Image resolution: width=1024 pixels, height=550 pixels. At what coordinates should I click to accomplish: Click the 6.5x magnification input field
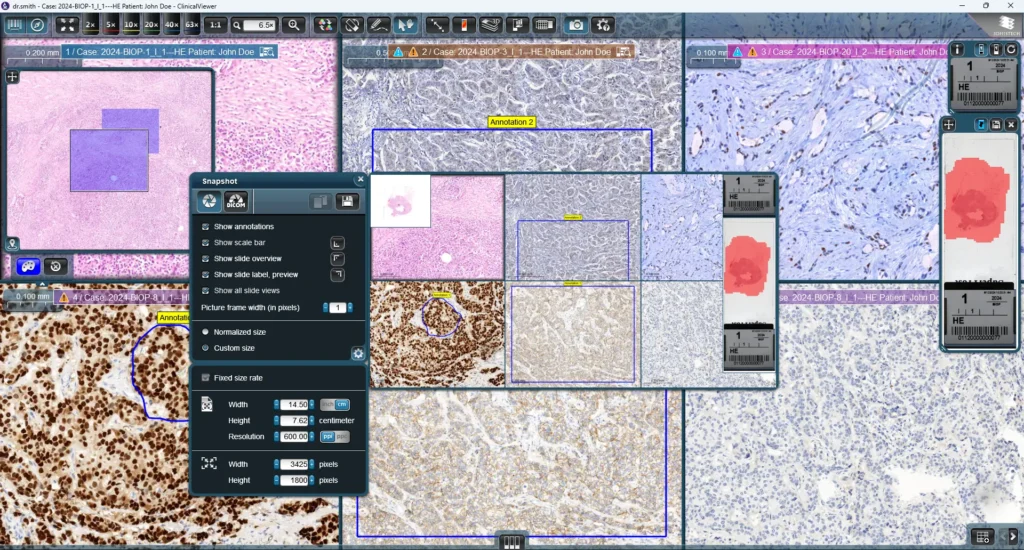260,25
